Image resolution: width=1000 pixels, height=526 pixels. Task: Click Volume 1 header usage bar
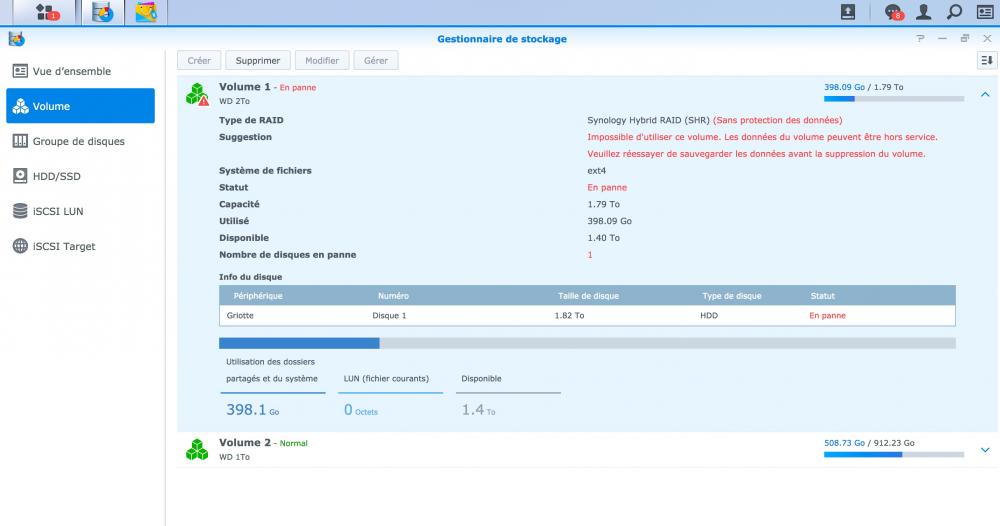point(893,99)
